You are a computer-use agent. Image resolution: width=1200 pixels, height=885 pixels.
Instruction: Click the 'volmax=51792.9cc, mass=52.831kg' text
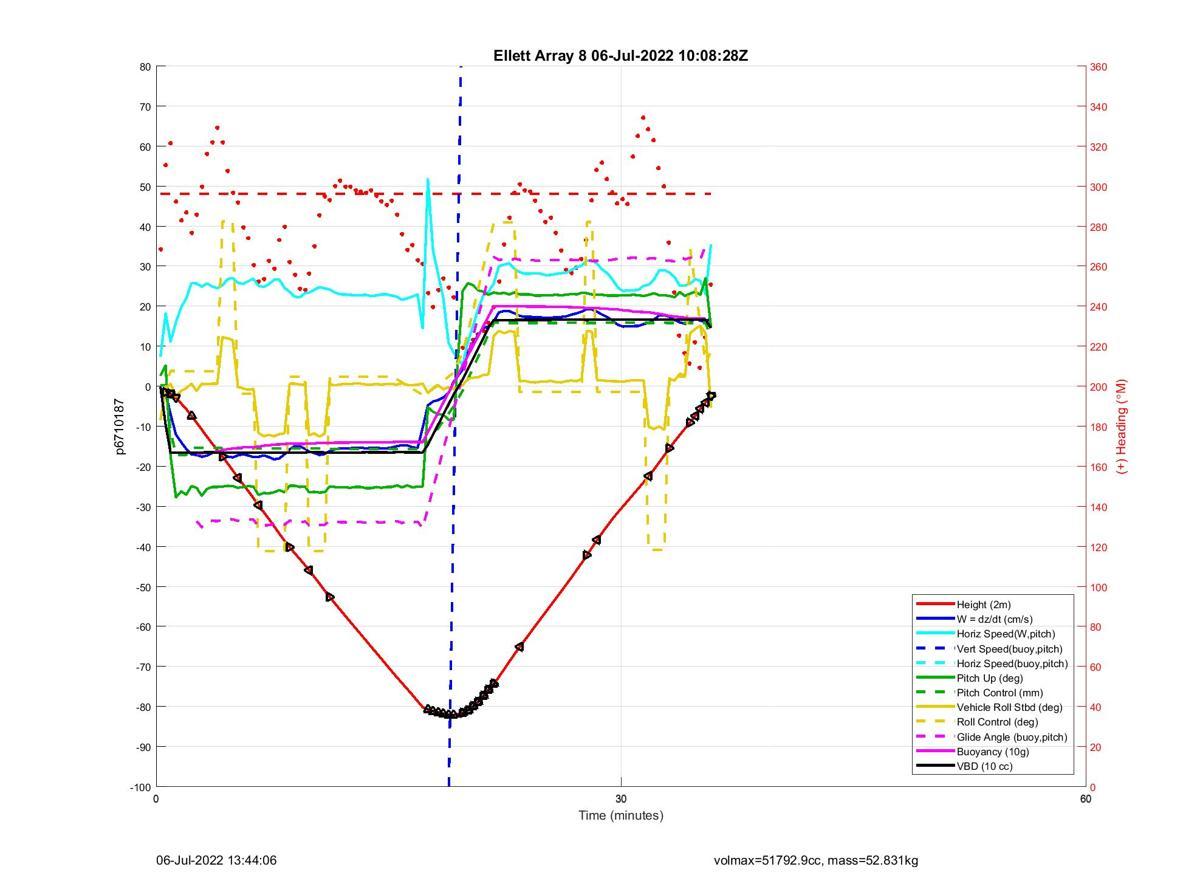816,860
